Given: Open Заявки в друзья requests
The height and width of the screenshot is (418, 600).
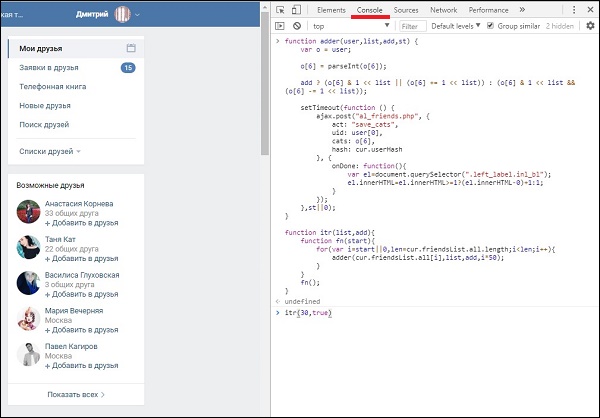Looking at the screenshot, I should (x=48, y=67).
